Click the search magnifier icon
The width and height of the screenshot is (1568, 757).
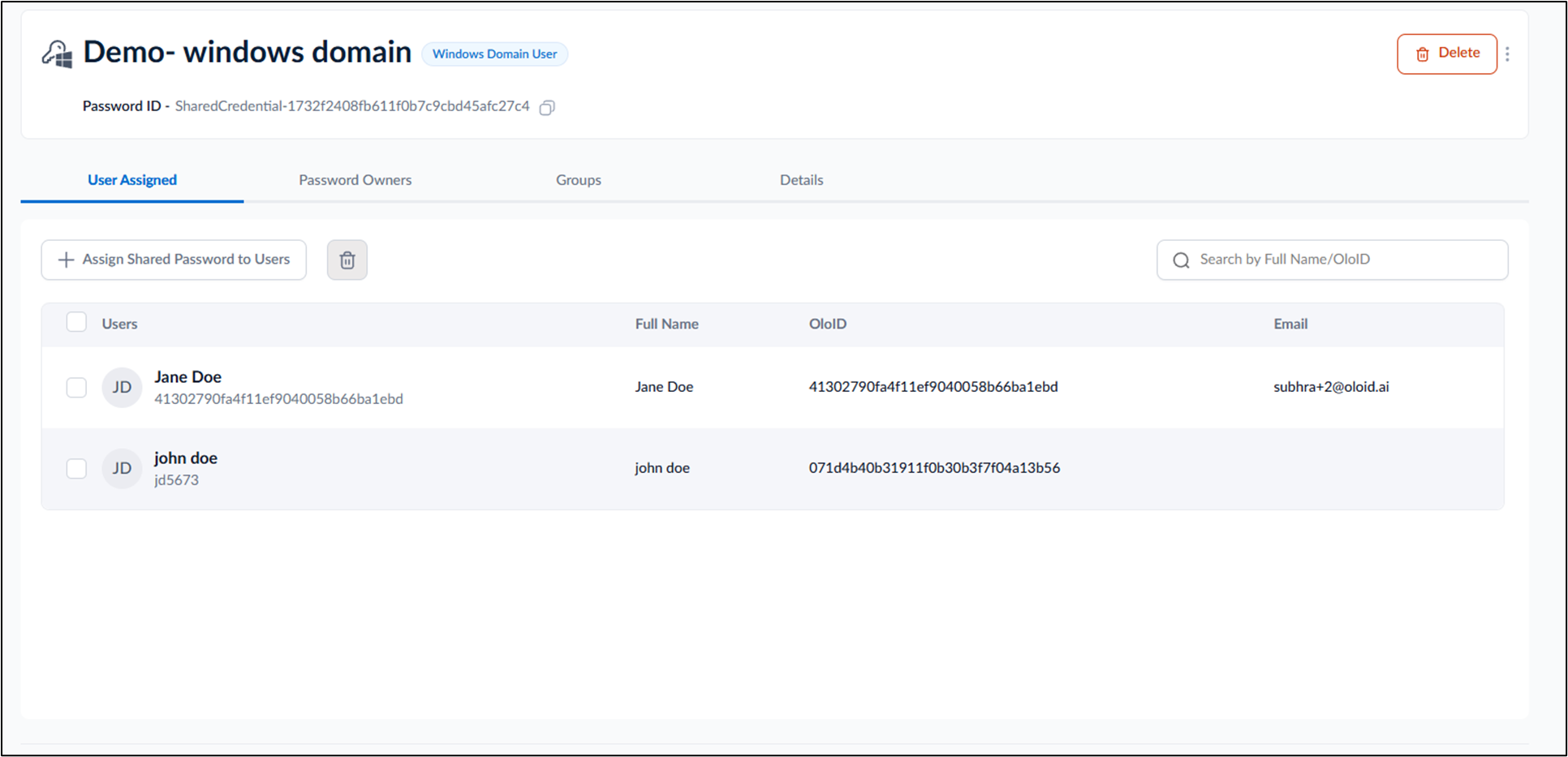pos(1181,260)
